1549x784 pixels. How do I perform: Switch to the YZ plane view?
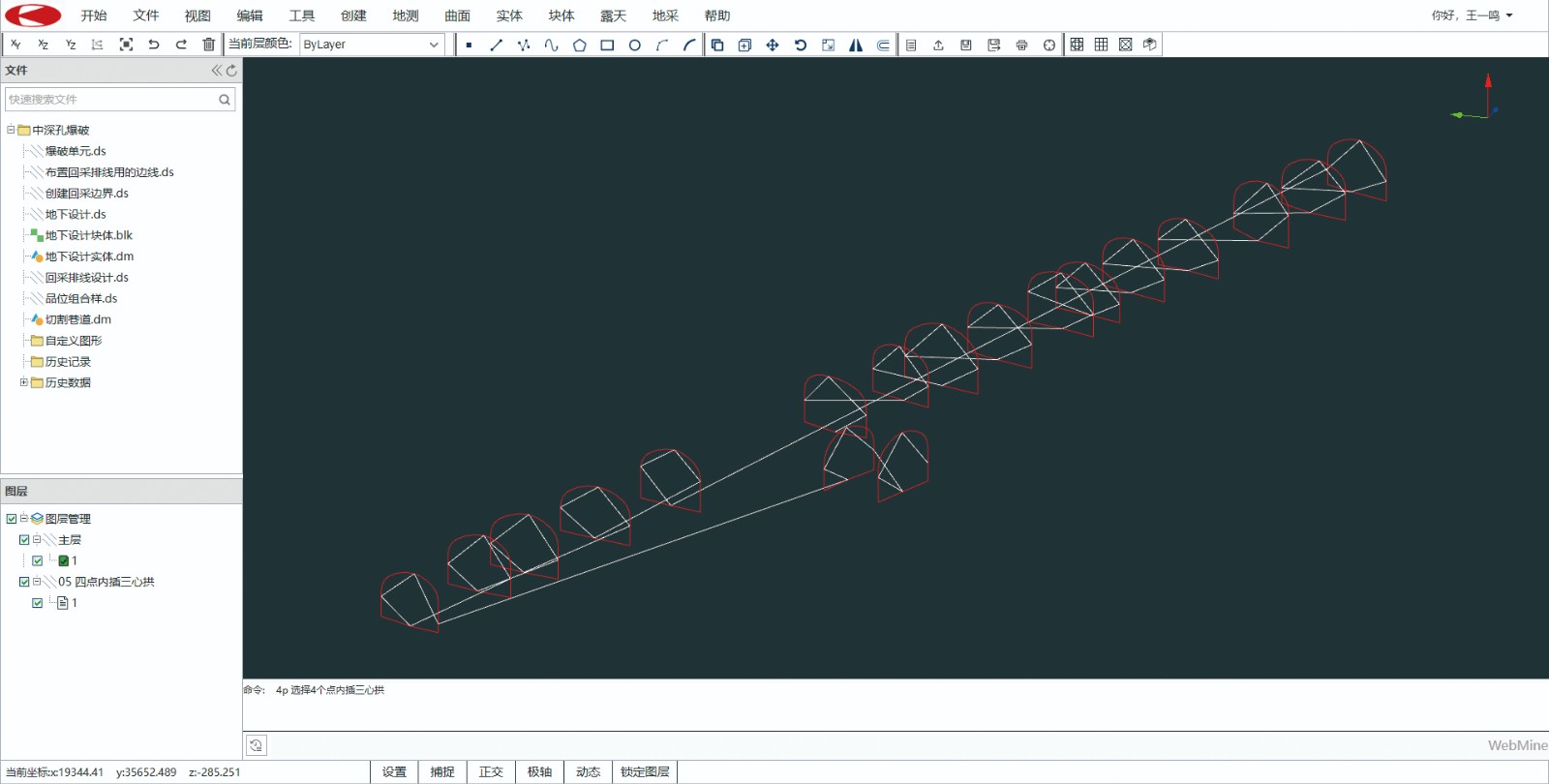click(71, 45)
